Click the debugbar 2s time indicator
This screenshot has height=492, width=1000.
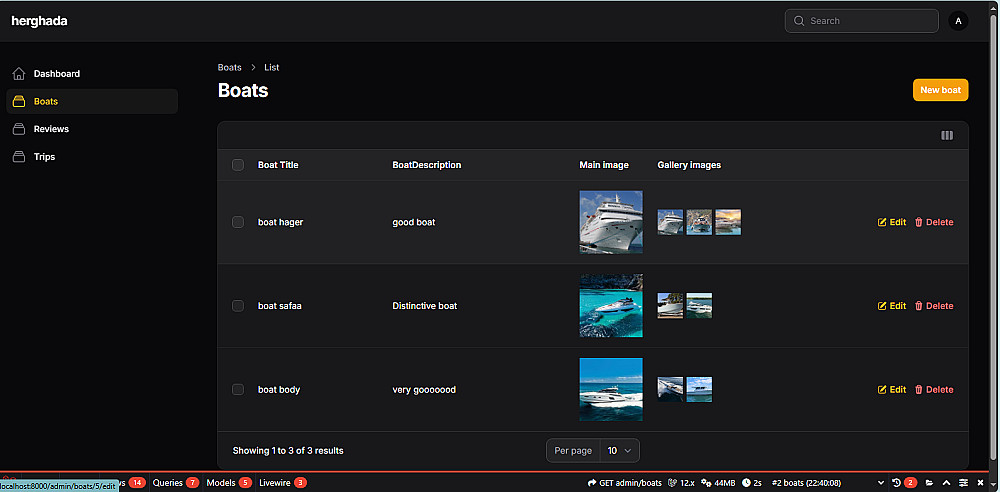coord(752,483)
